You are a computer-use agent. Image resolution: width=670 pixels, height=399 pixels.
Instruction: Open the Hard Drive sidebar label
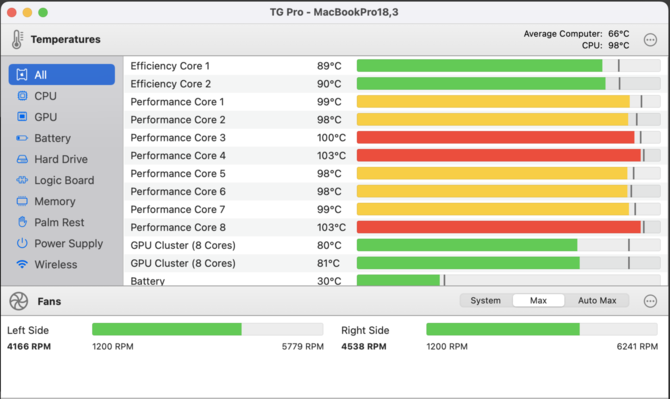61,159
